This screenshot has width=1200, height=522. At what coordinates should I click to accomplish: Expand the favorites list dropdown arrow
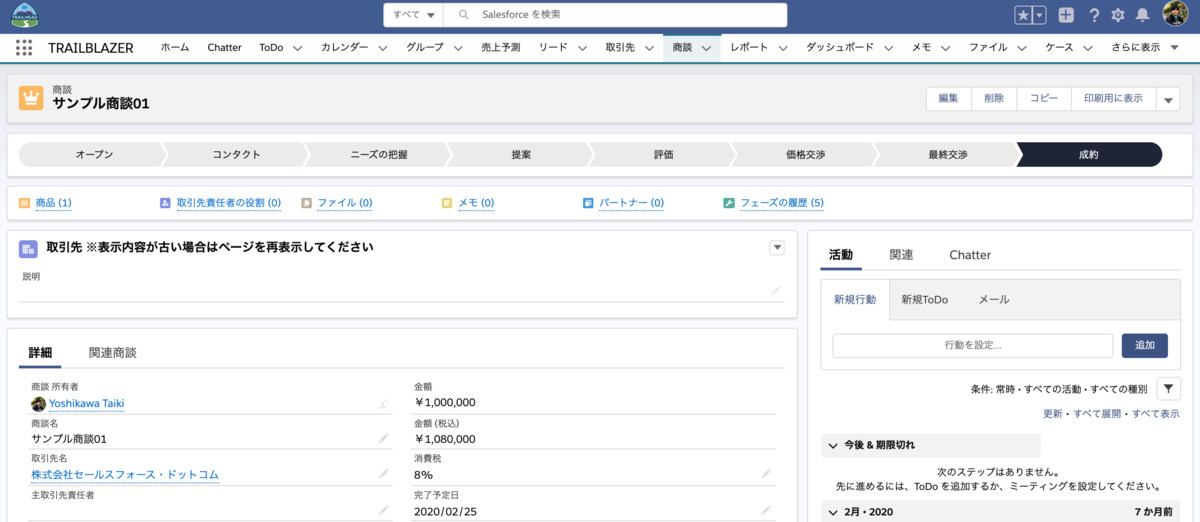1040,15
